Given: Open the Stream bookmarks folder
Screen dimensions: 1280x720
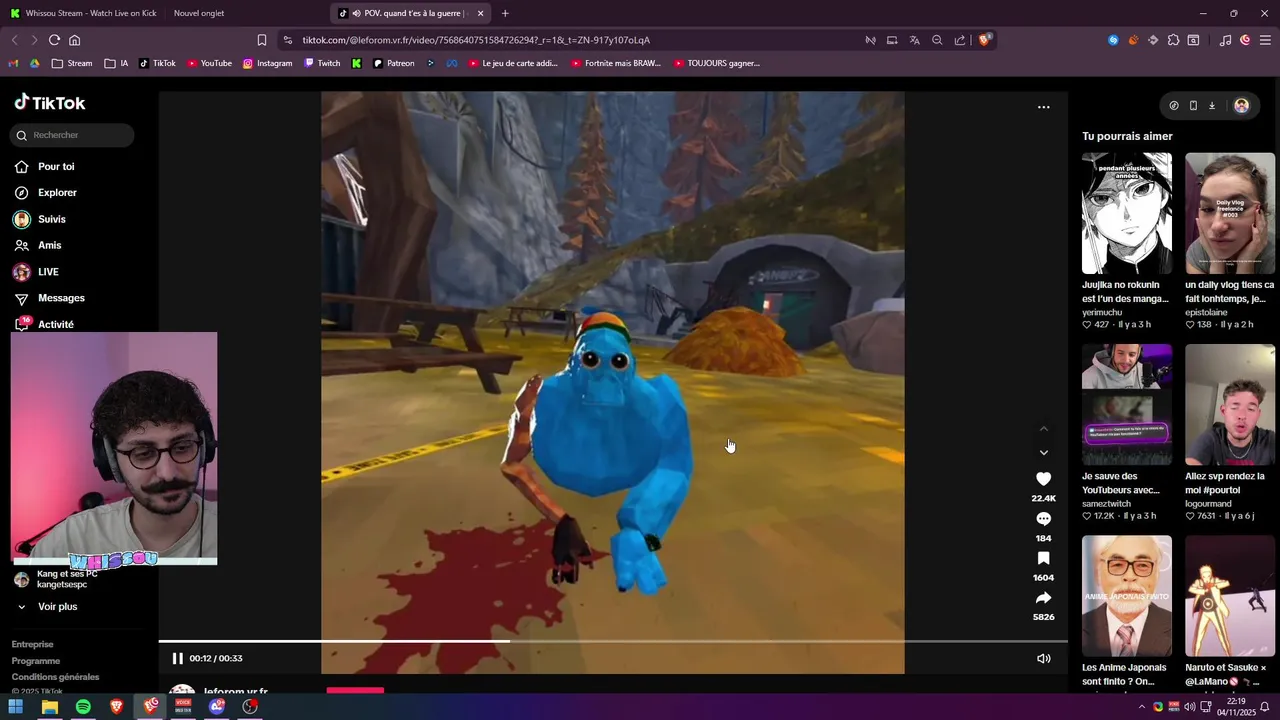Looking at the screenshot, I should (72, 63).
